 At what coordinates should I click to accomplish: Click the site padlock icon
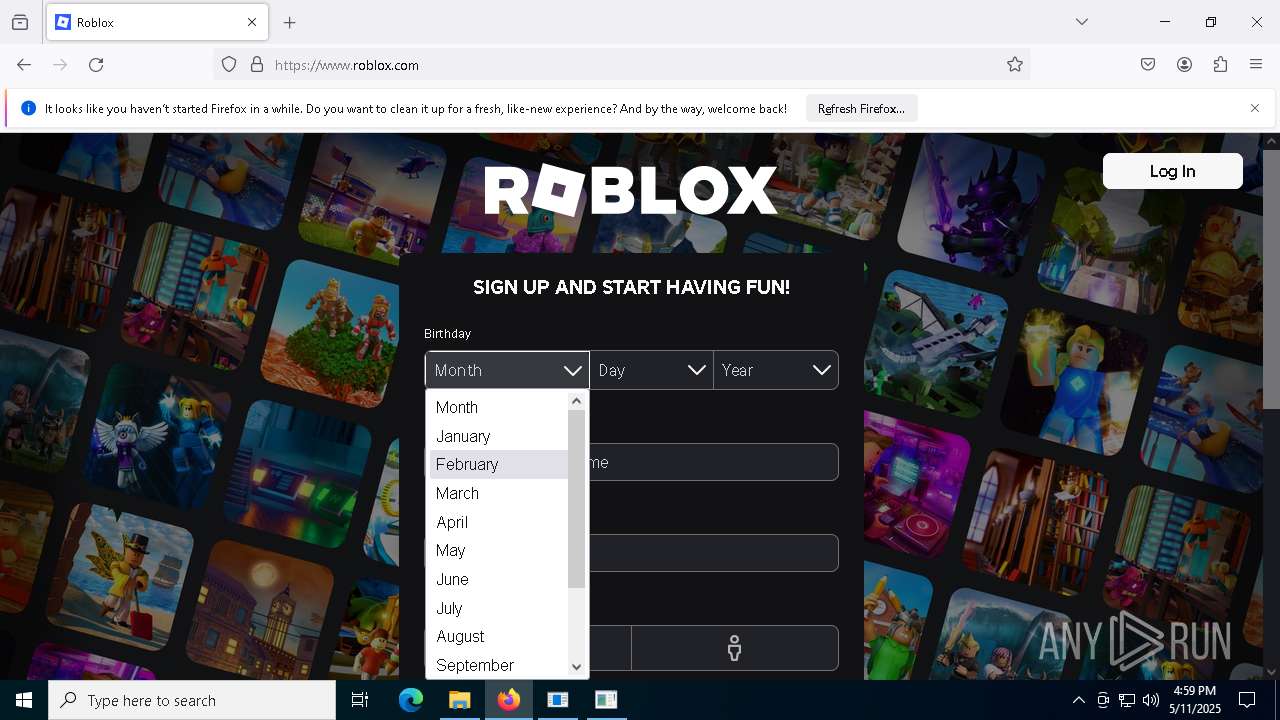pyautogui.click(x=257, y=65)
